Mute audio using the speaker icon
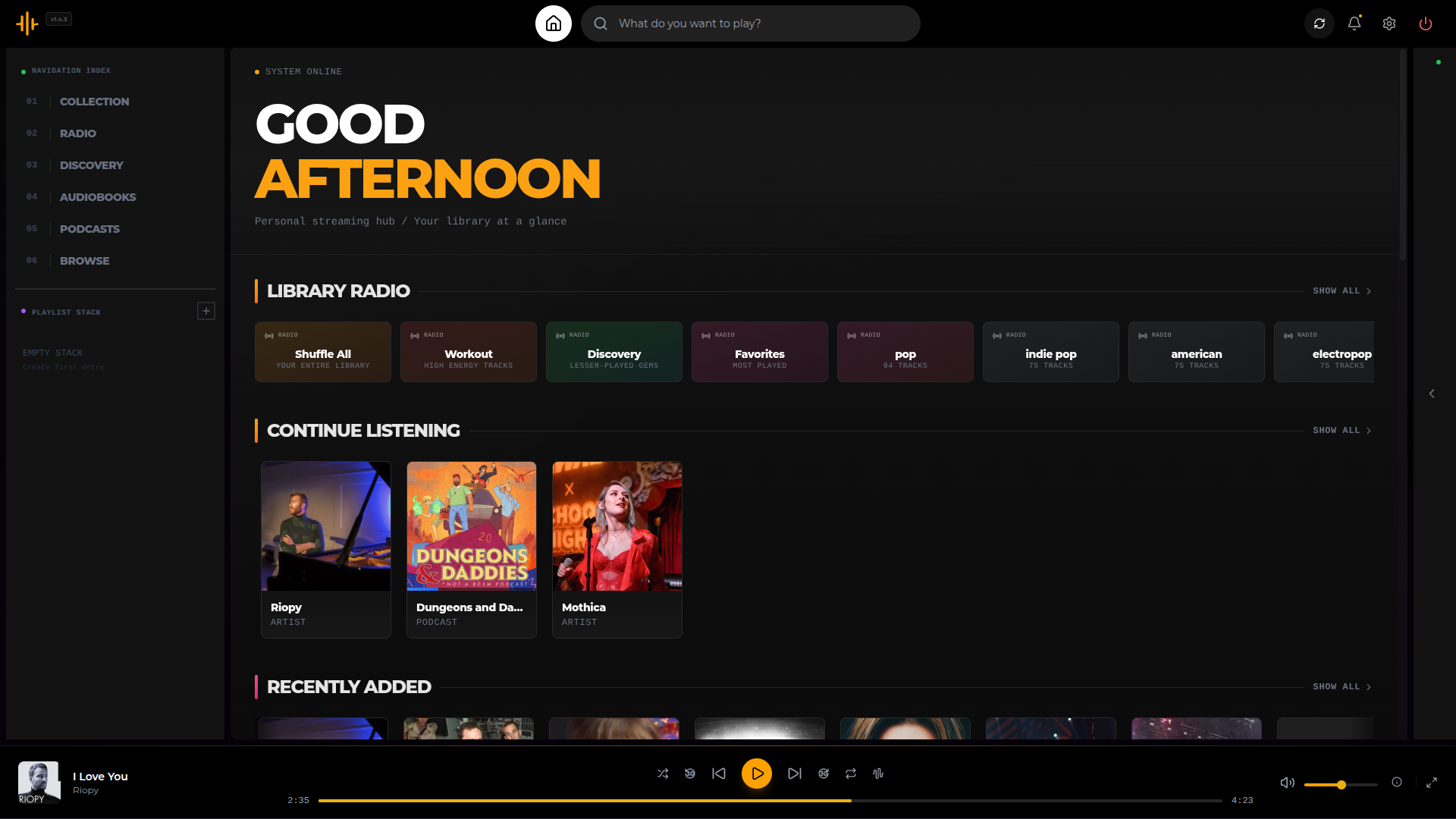This screenshot has width=1456, height=819. (x=1287, y=783)
